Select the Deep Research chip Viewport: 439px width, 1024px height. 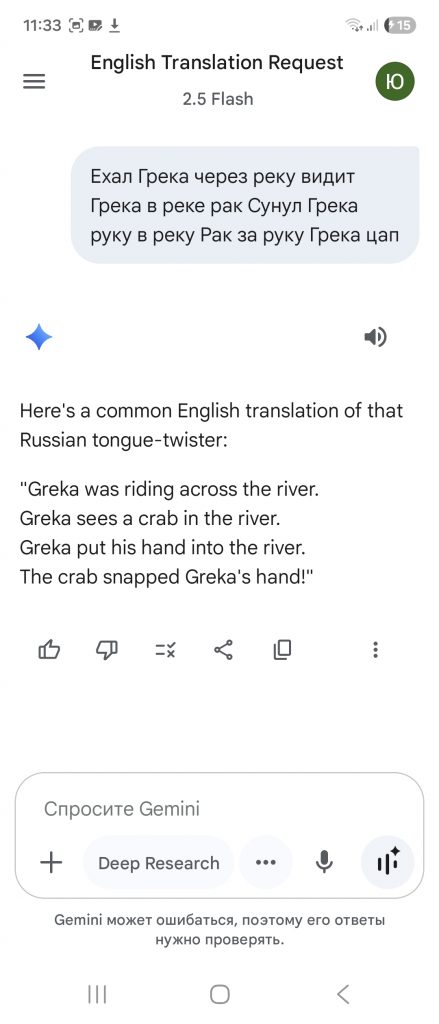click(159, 863)
